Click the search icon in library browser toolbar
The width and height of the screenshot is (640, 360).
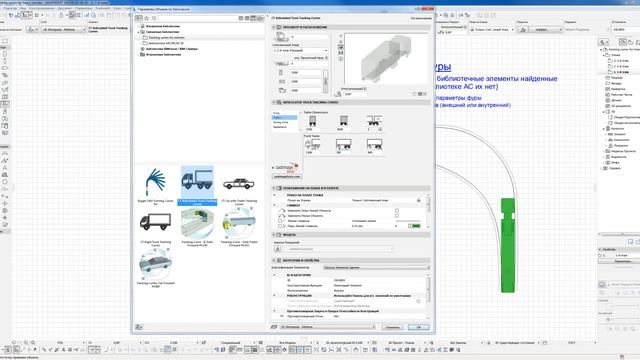(x=154, y=18)
